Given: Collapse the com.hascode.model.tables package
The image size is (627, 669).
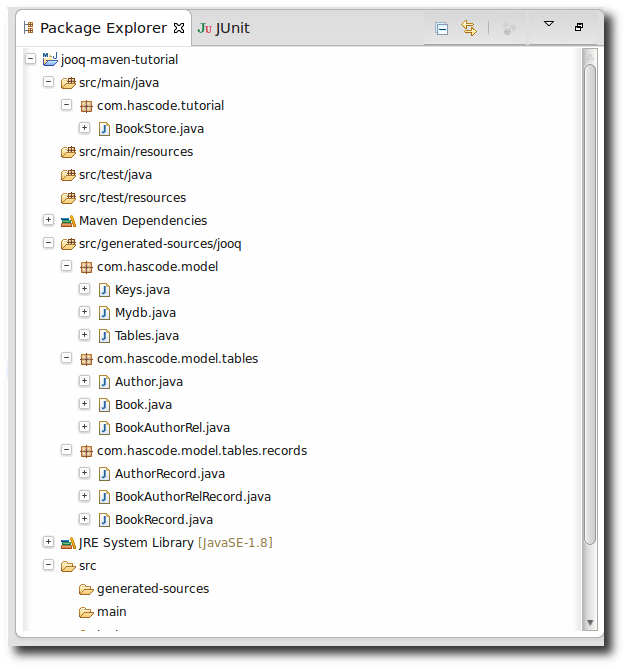Looking at the screenshot, I should pos(66,358).
